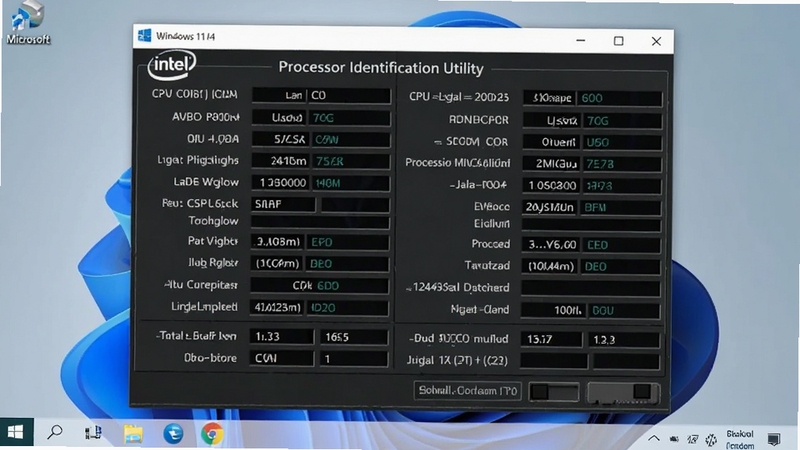
Task: Click the "100fl." value in the Nget-Cland row
Action: click(x=554, y=310)
